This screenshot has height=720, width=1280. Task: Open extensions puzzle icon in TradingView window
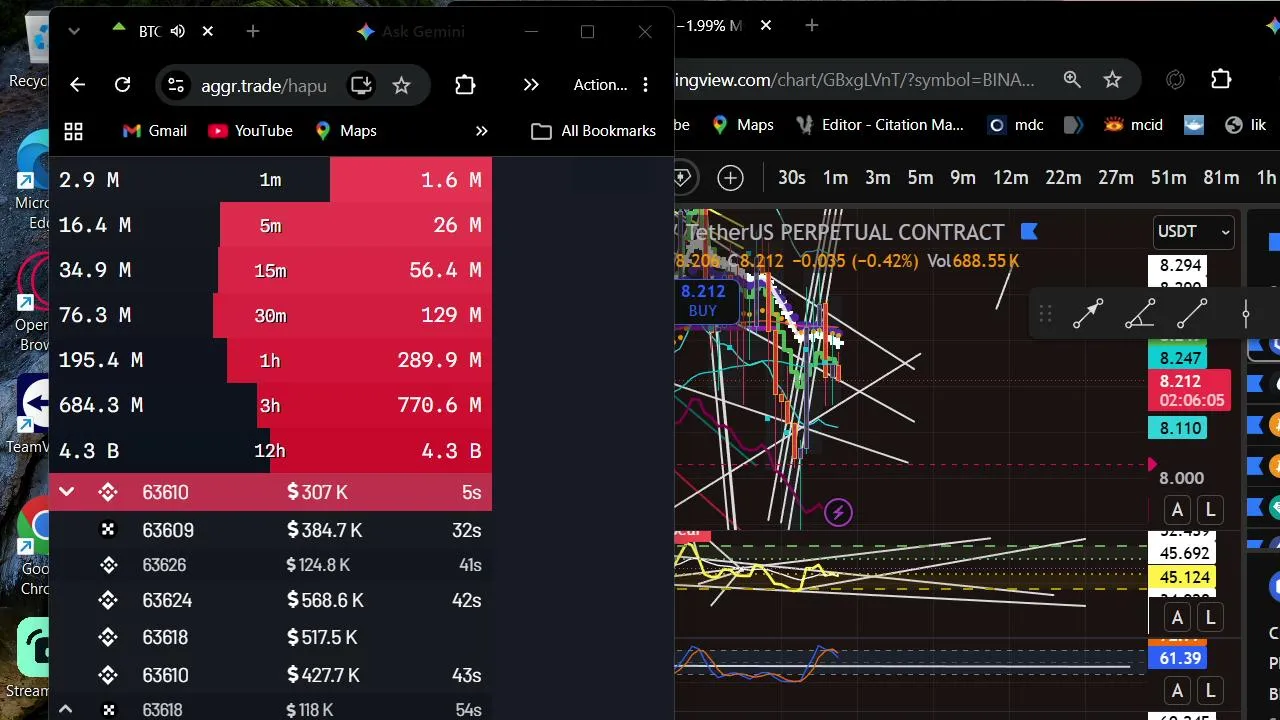[1221, 79]
